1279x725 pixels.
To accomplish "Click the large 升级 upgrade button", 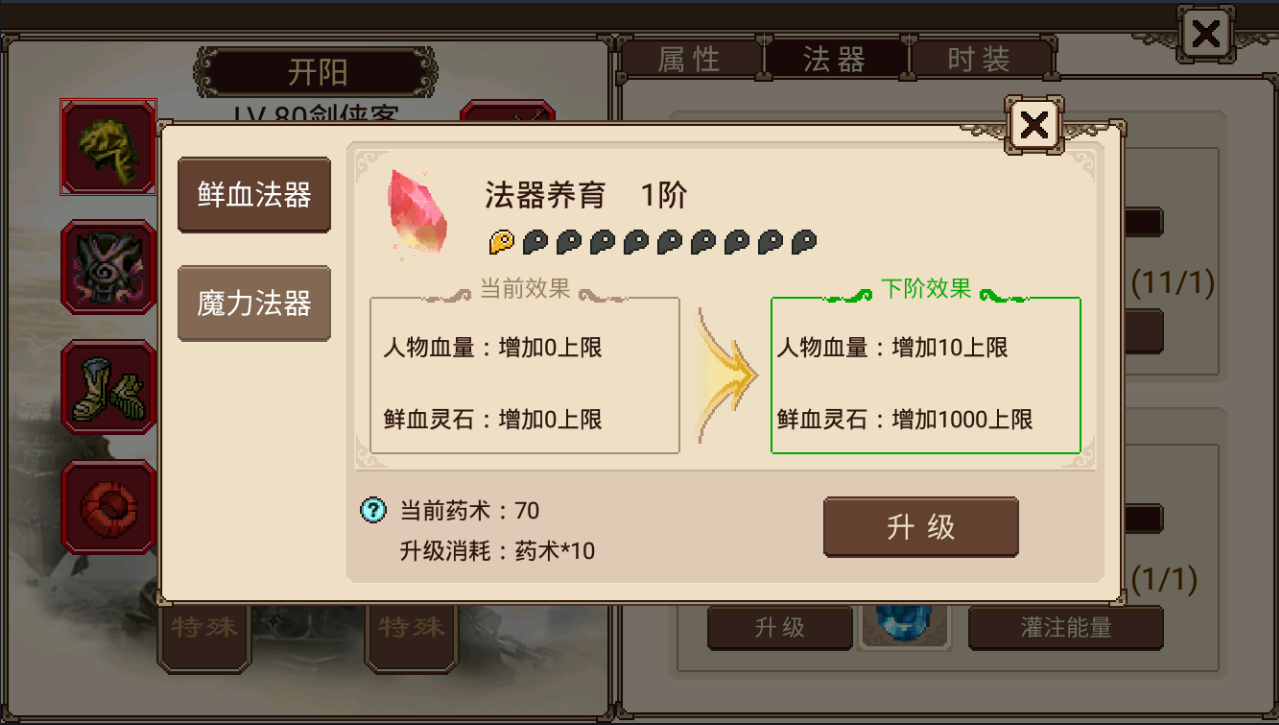I will click(x=921, y=527).
